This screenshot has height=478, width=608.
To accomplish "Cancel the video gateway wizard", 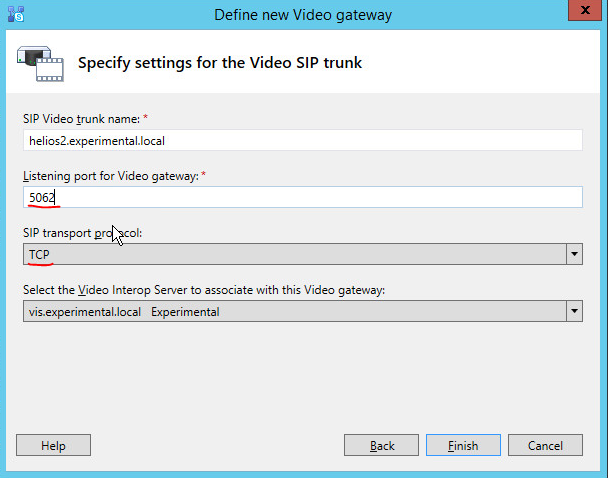I will pyautogui.click(x=545, y=445).
